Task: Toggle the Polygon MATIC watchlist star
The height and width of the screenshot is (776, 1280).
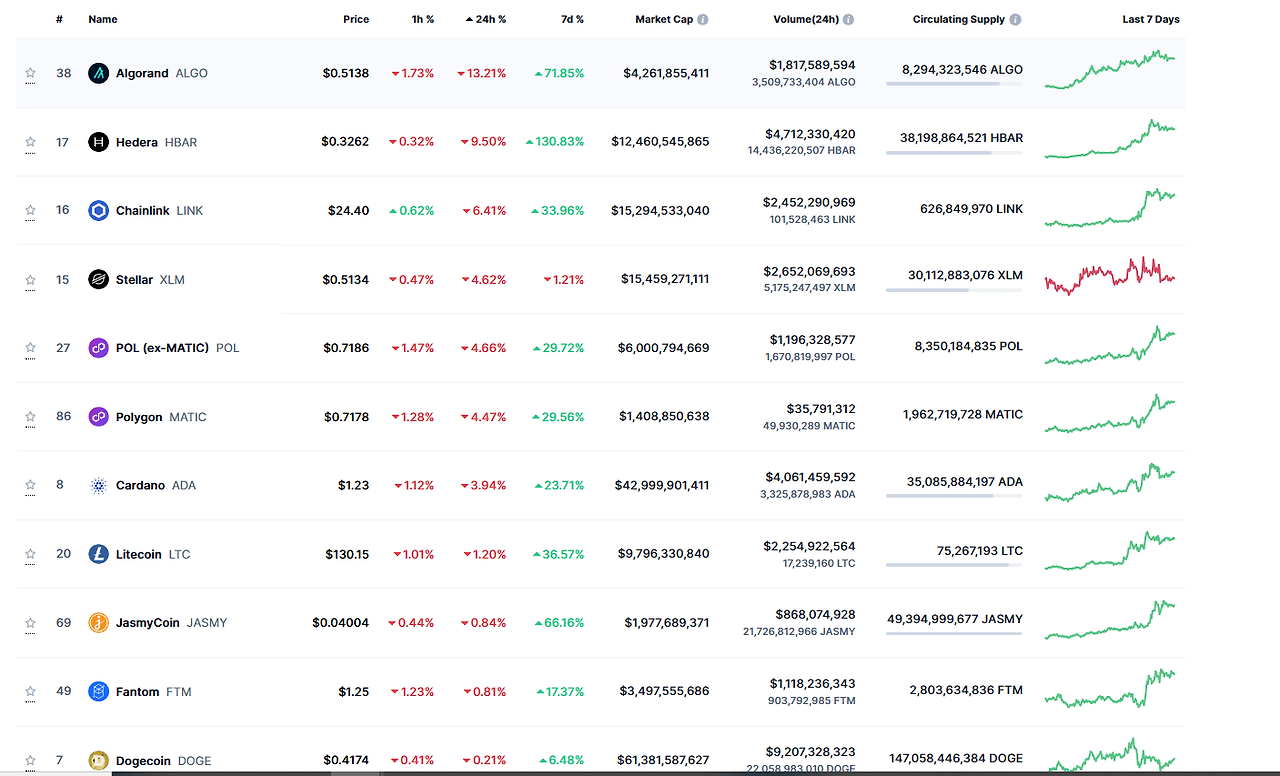Action: [30, 417]
